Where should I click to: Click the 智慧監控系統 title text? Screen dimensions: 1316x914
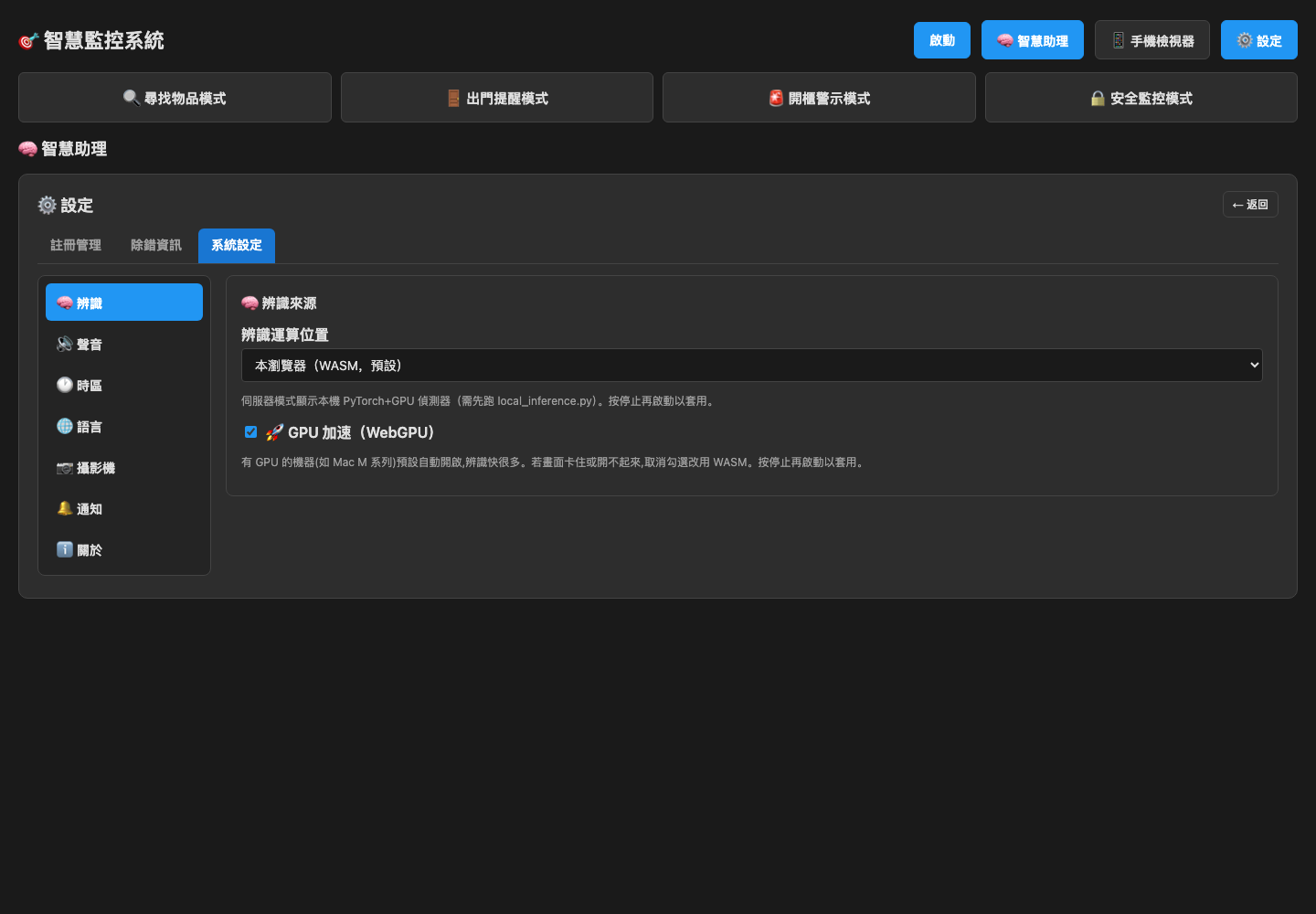pos(103,40)
